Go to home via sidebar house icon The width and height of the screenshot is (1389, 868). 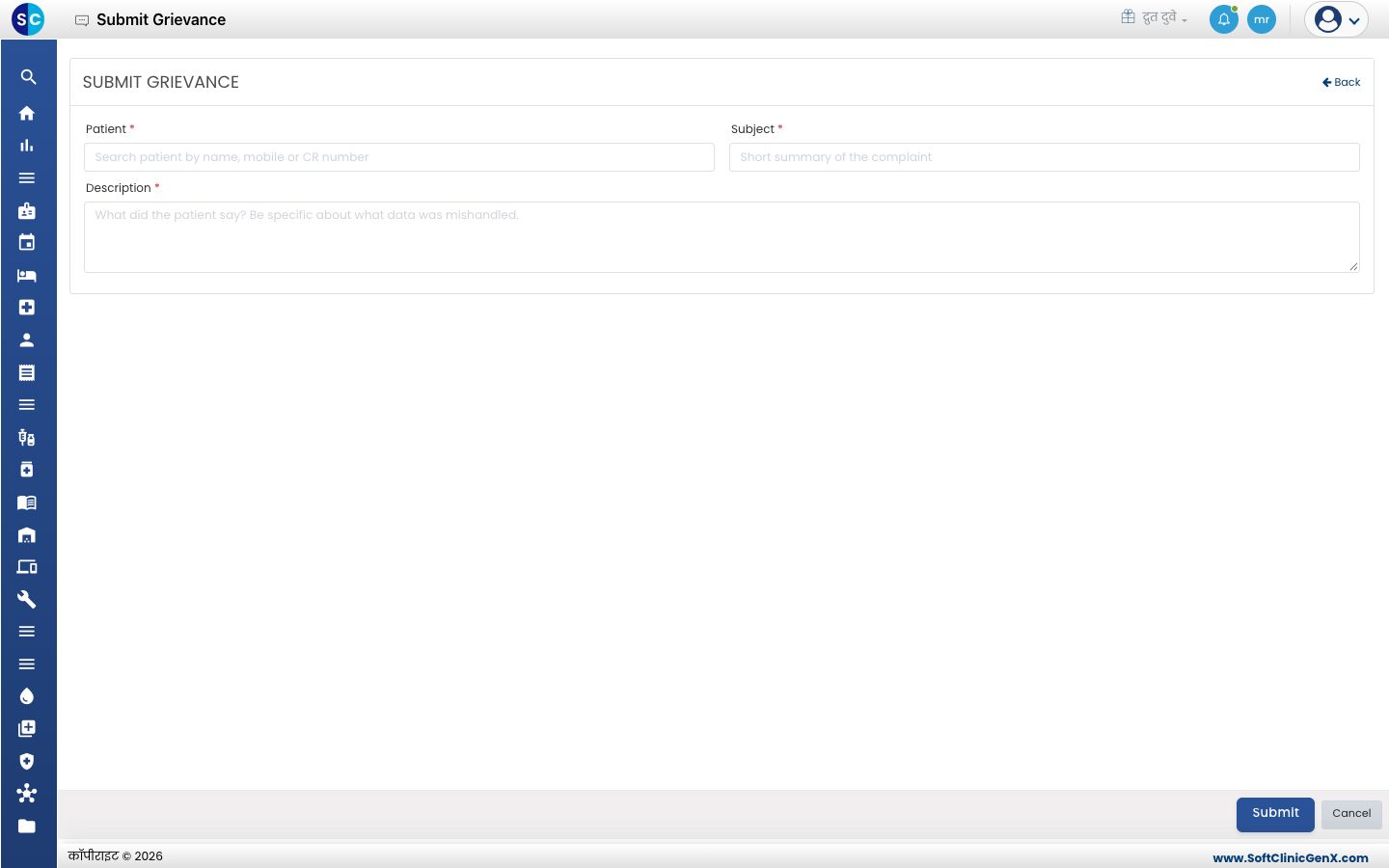pos(27,113)
